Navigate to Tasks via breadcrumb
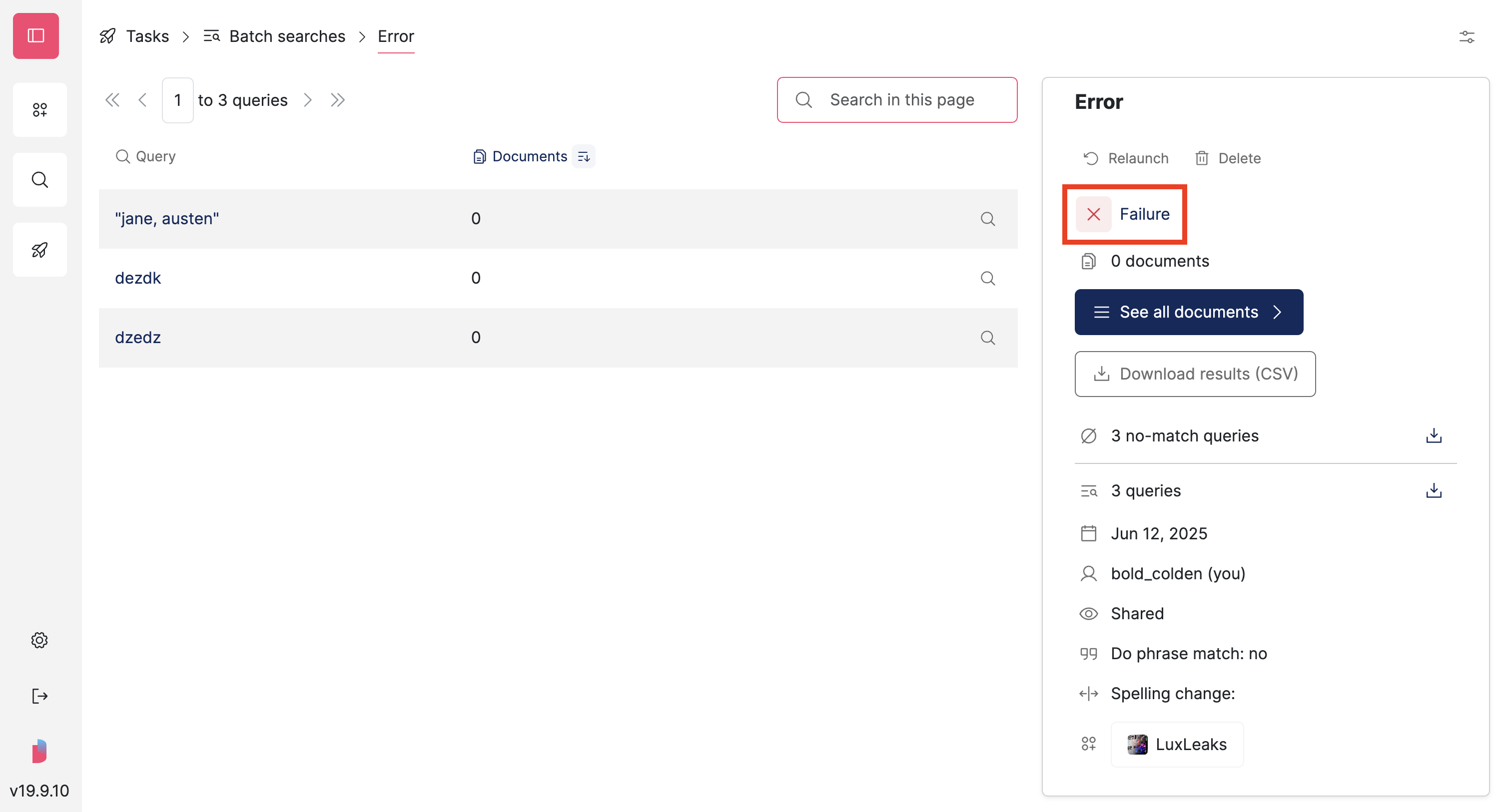This screenshot has width=1500, height=812. (147, 36)
